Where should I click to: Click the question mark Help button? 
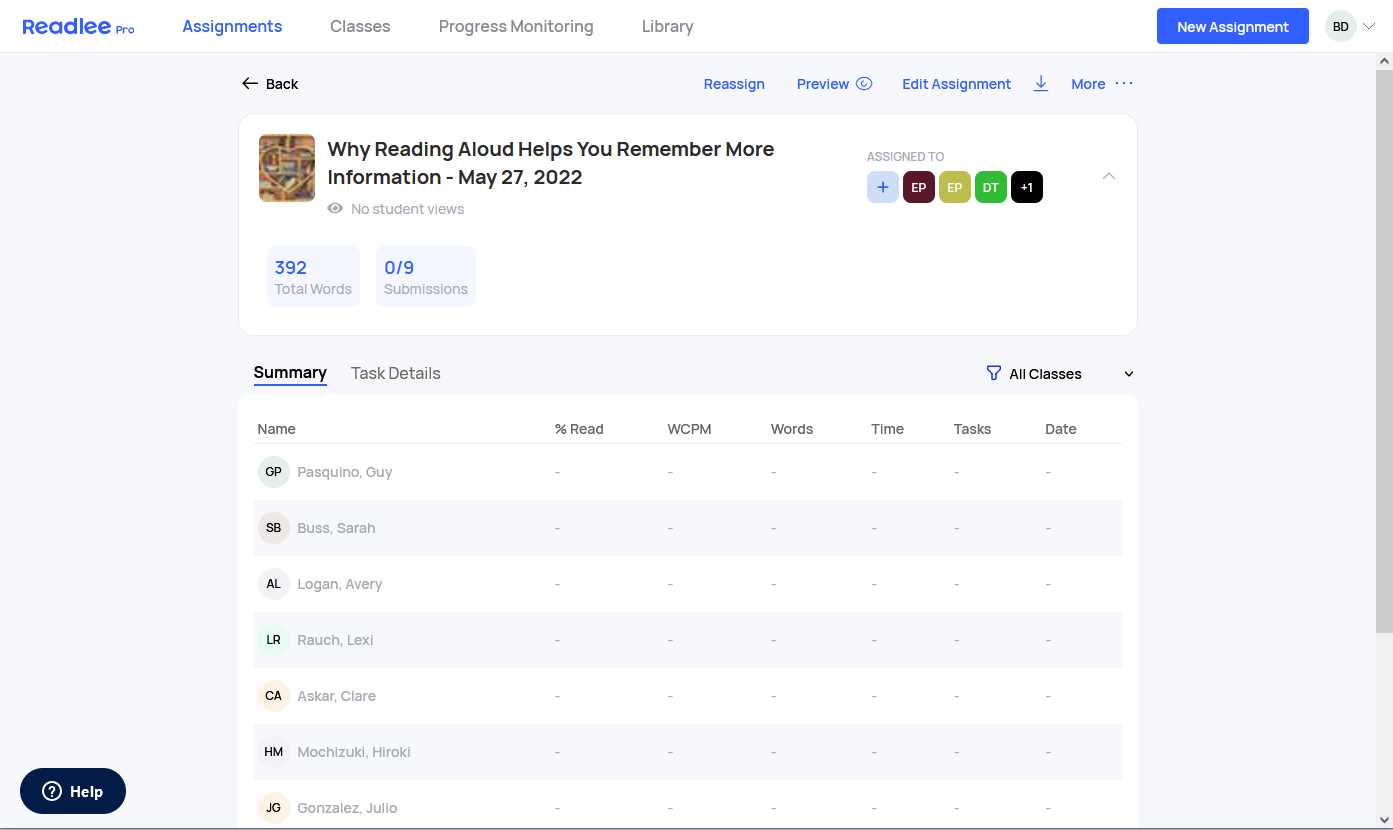(x=73, y=791)
